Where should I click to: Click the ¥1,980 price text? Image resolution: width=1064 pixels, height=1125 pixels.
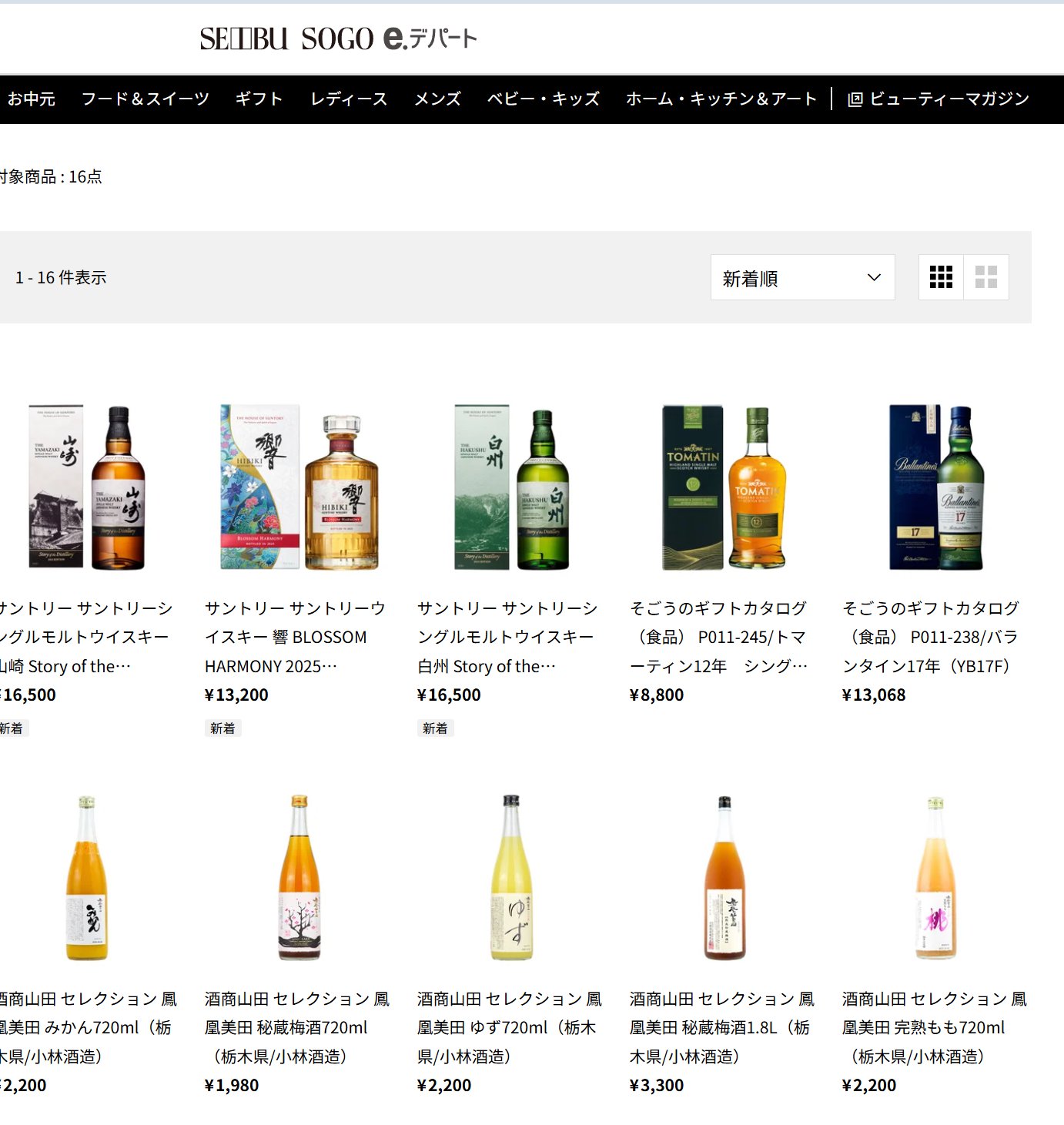click(232, 1085)
